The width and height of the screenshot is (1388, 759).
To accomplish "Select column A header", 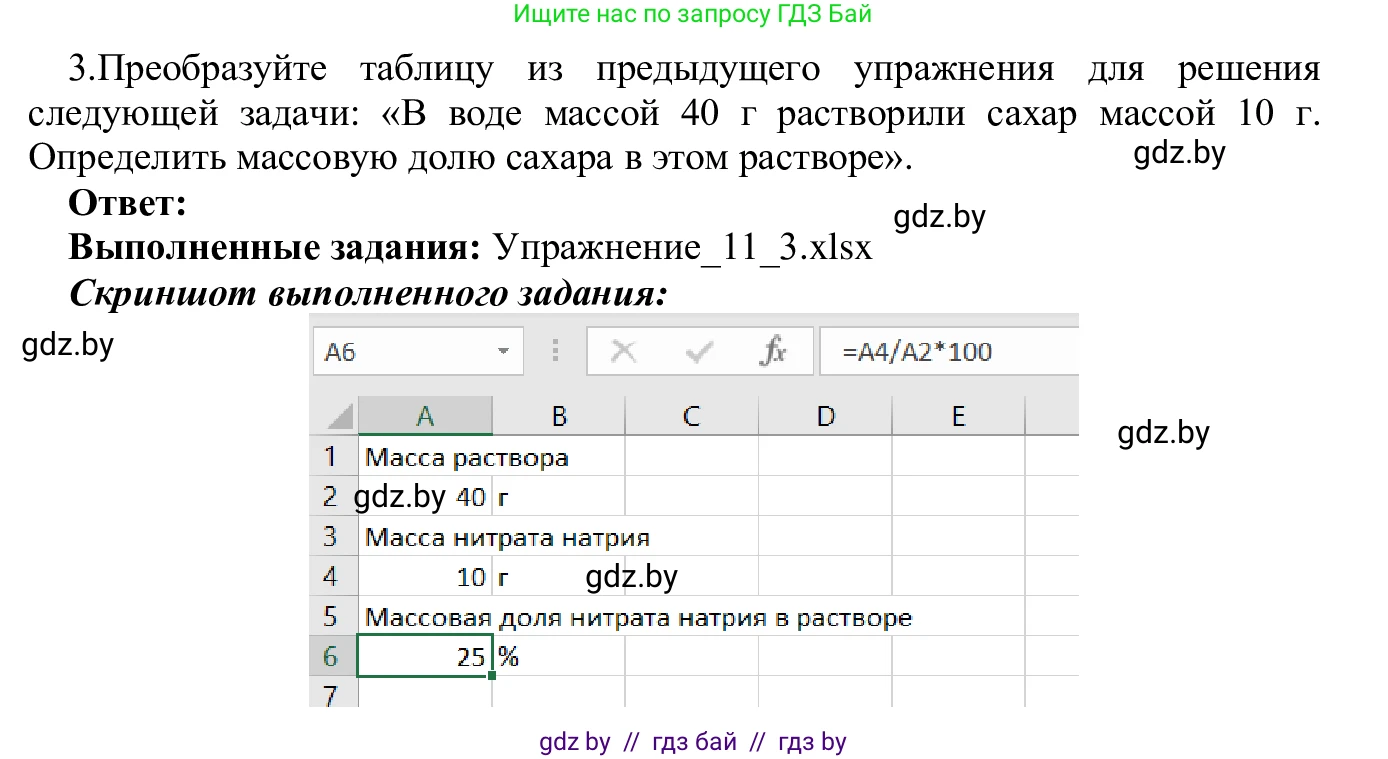I will (425, 416).
